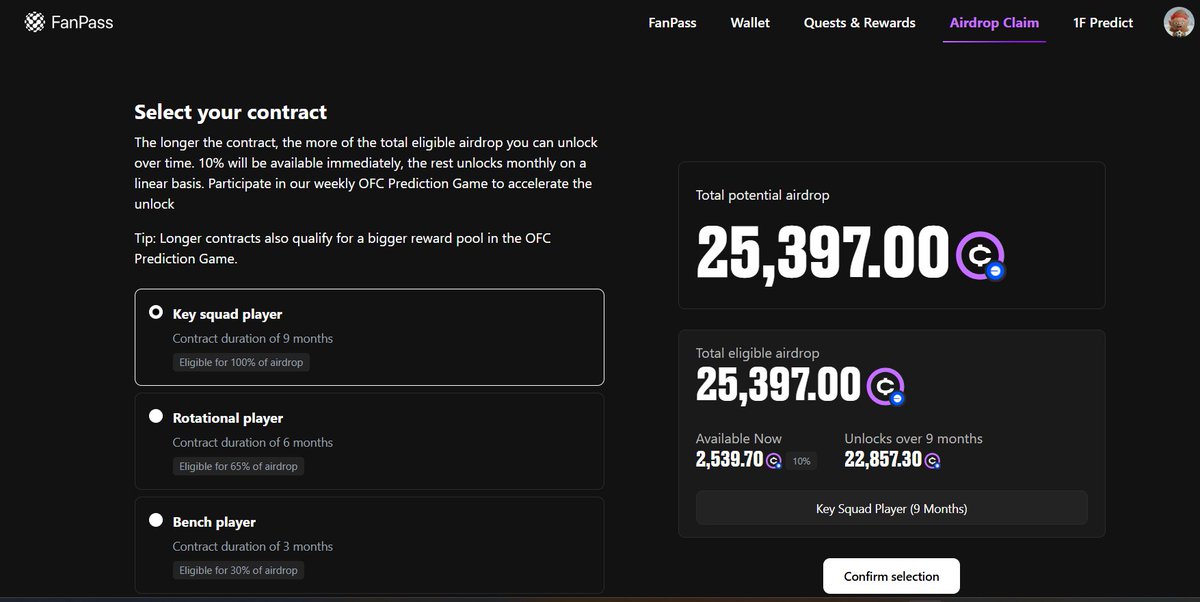Click the 22,857.30 unlock amount
Viewport: 1200px width, 602px height.
click(883, 460)
